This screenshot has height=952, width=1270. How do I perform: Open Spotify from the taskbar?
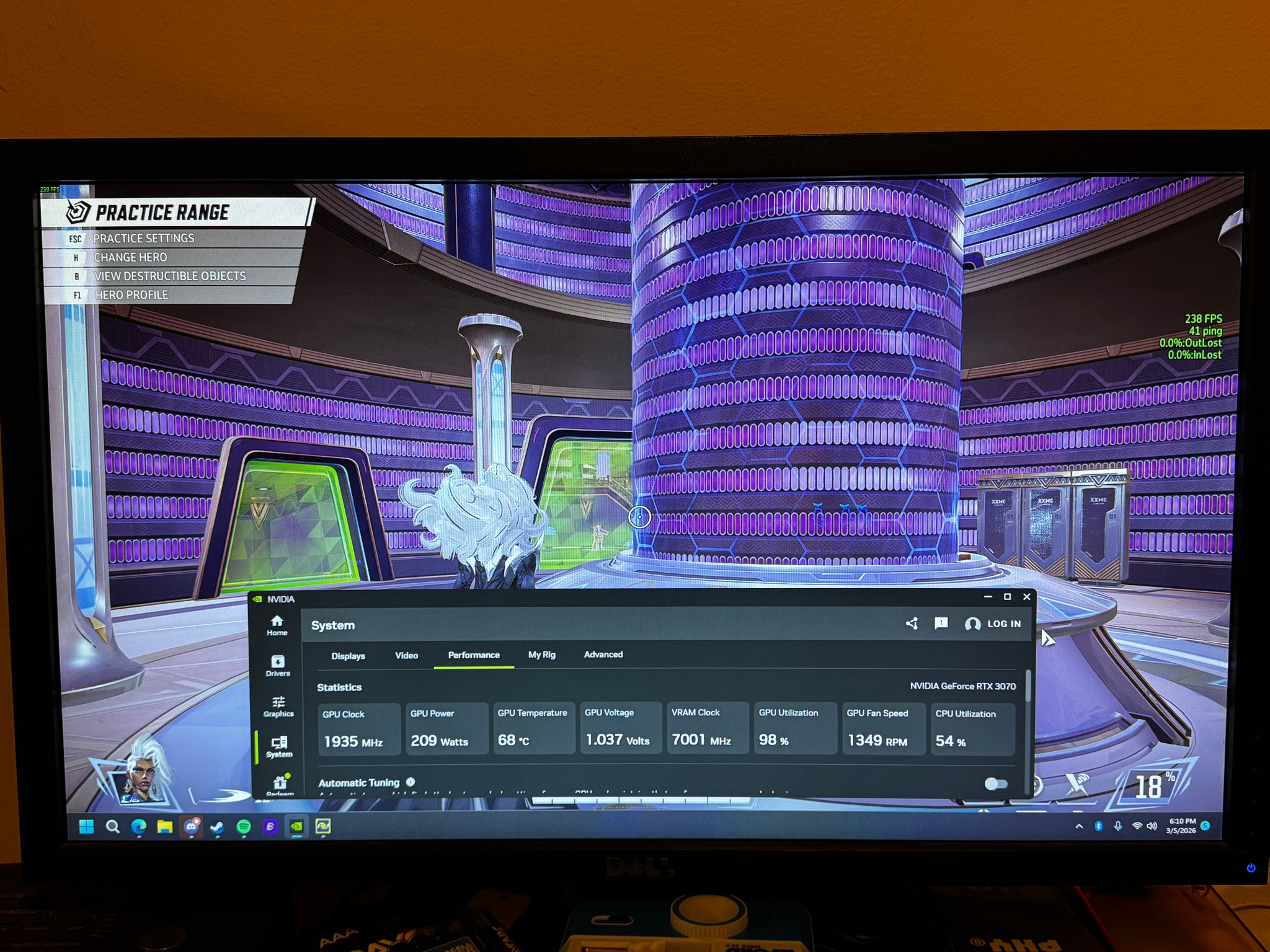(x=244, y=826)
